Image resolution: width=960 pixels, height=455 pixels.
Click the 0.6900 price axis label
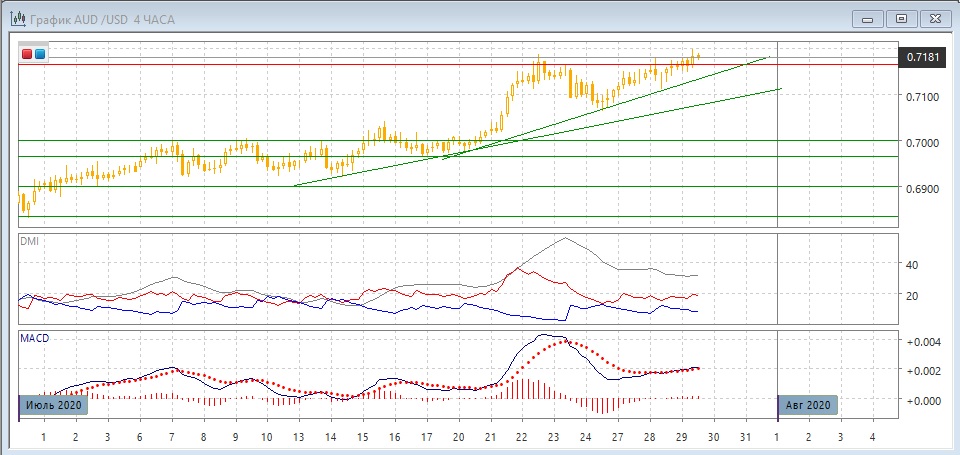coord(921,189)
